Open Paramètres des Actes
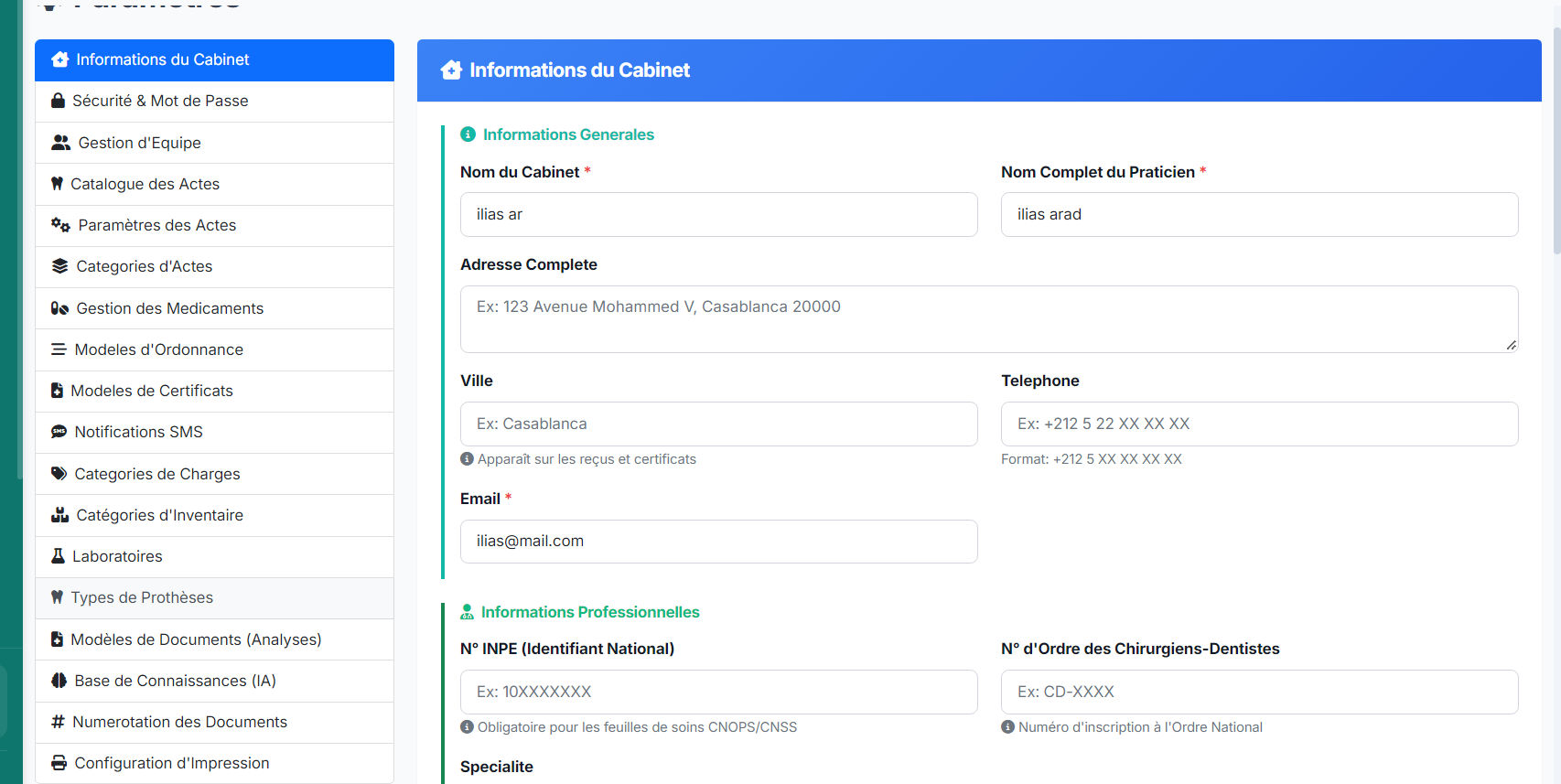The width and height of the screenshot is (1561, 784). click(214, 226)
